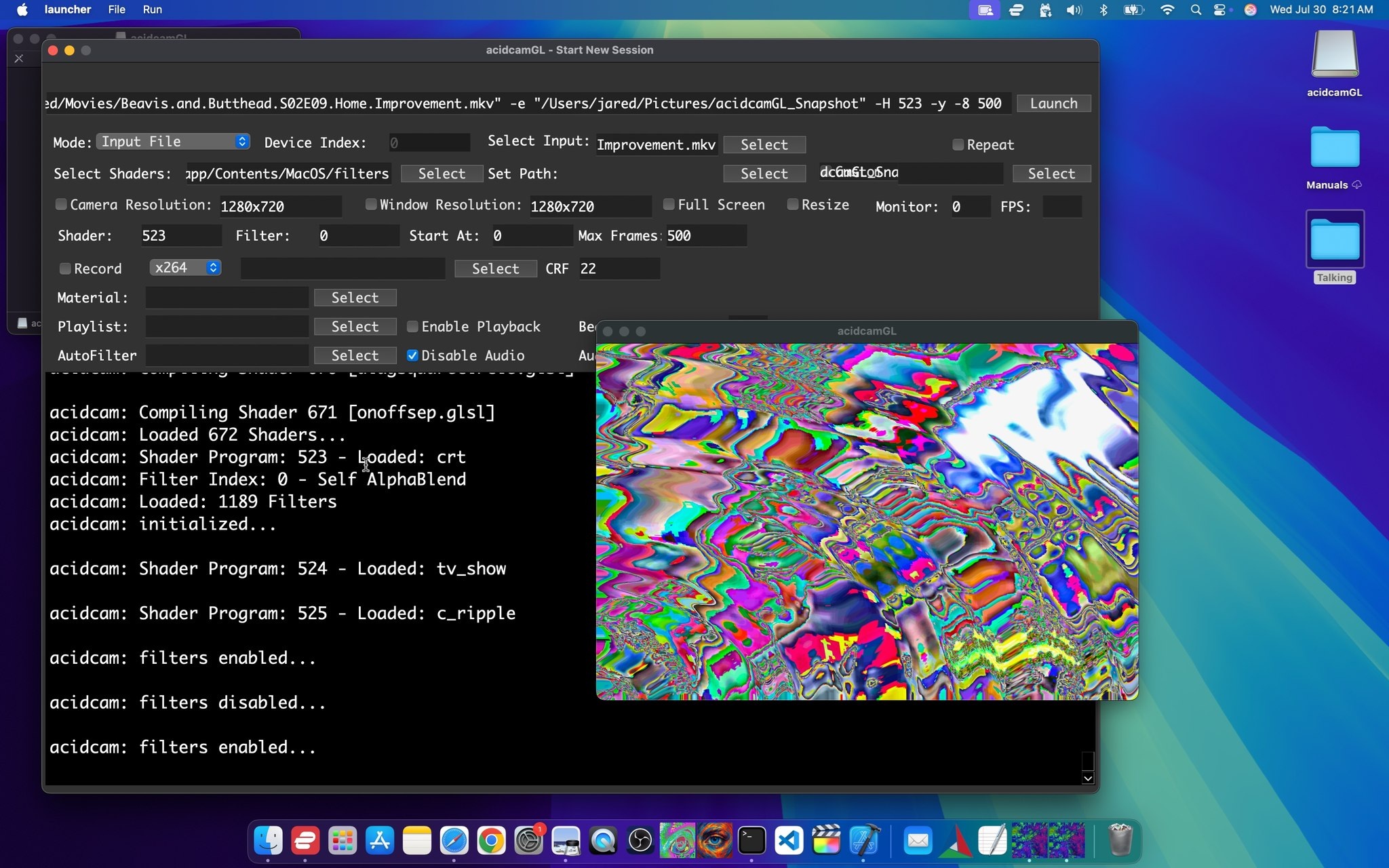1389x868 pixels.
Task: Open Final Cut Pro from the dock
Action: tap(826, 842)
